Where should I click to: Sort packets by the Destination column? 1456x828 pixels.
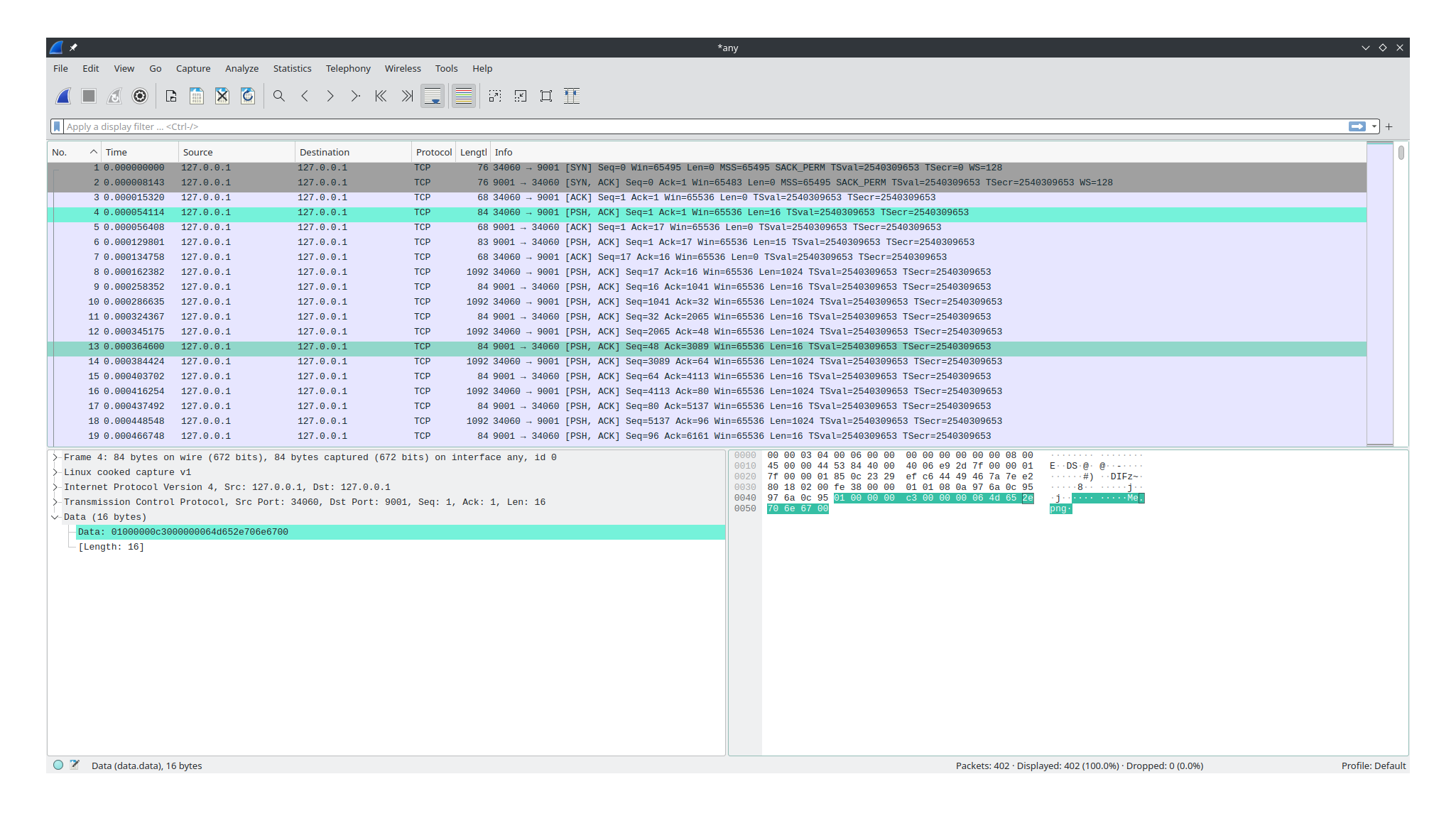(353, 152)
